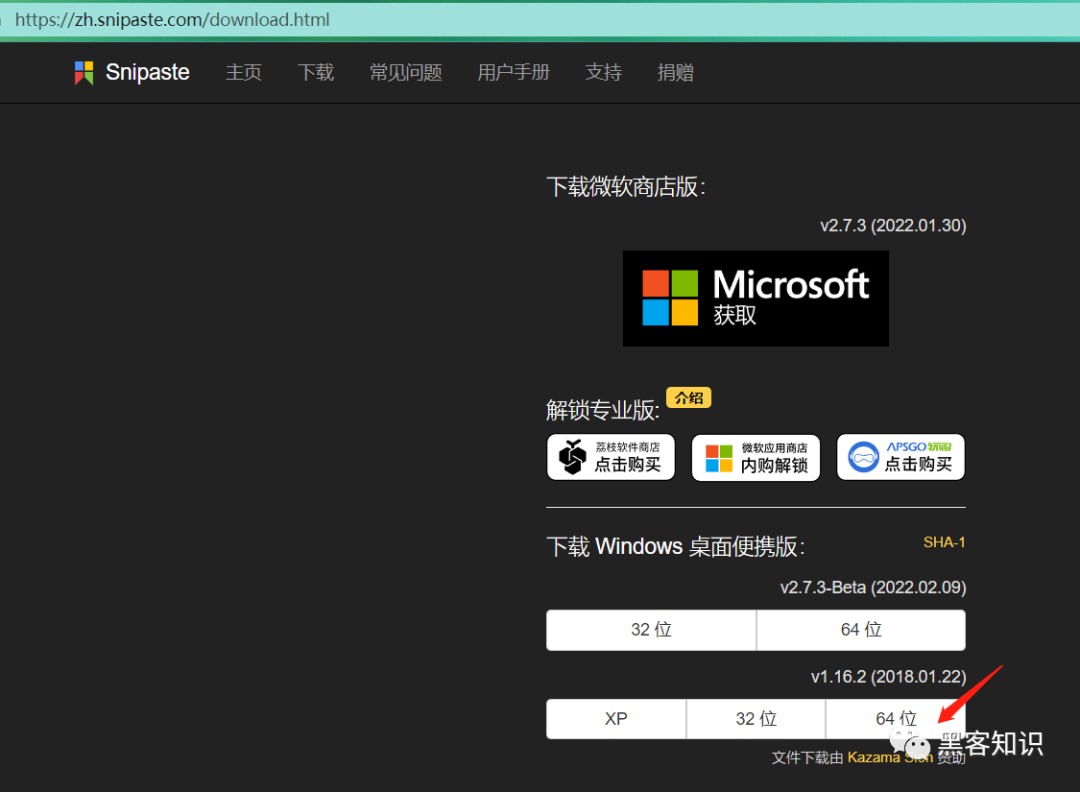Viewport: 1080px width, 792px height.
Task: Click the 下载微软商店版 heading
Action: point(625,187)
